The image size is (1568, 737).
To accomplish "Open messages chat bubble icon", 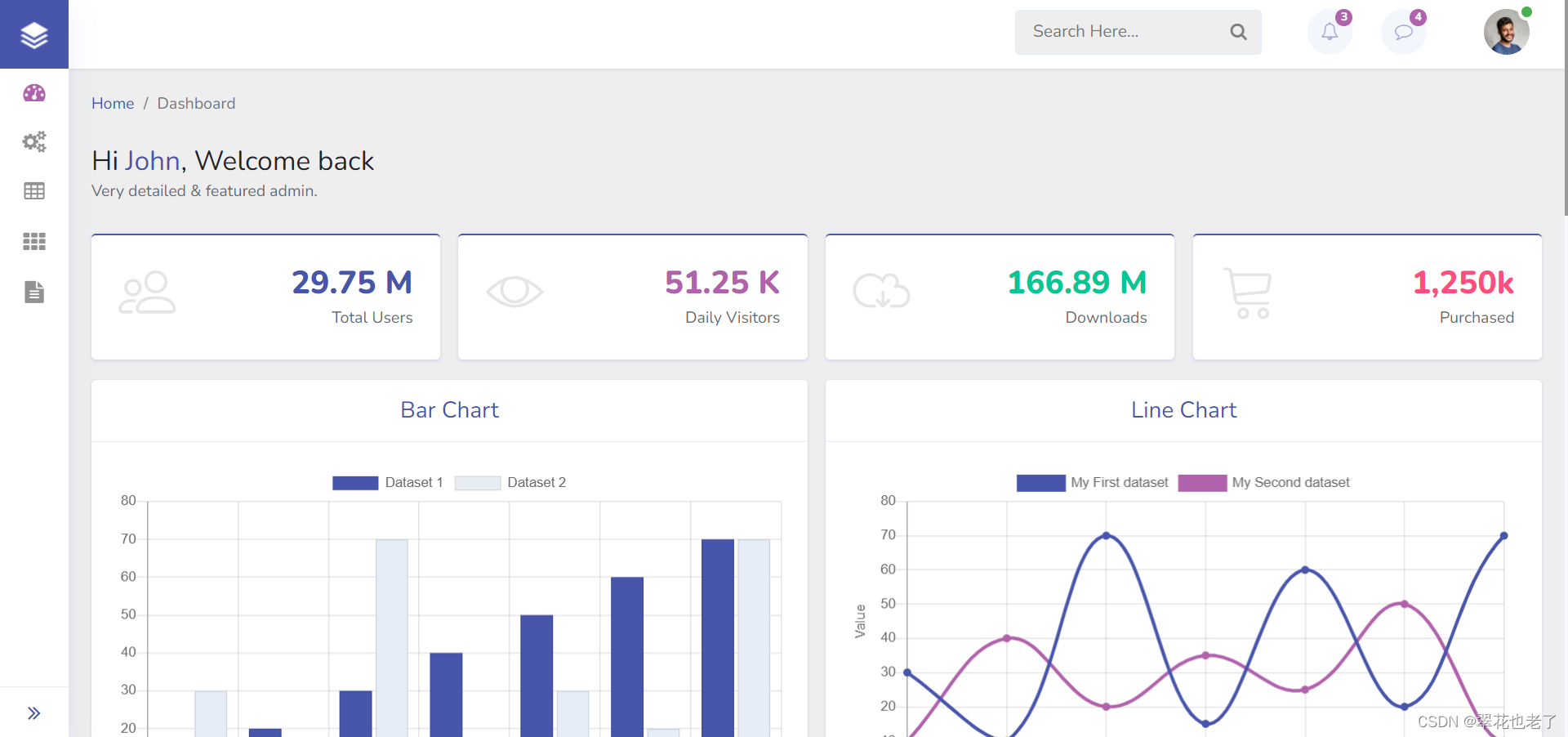I will tap(1403, 32).
